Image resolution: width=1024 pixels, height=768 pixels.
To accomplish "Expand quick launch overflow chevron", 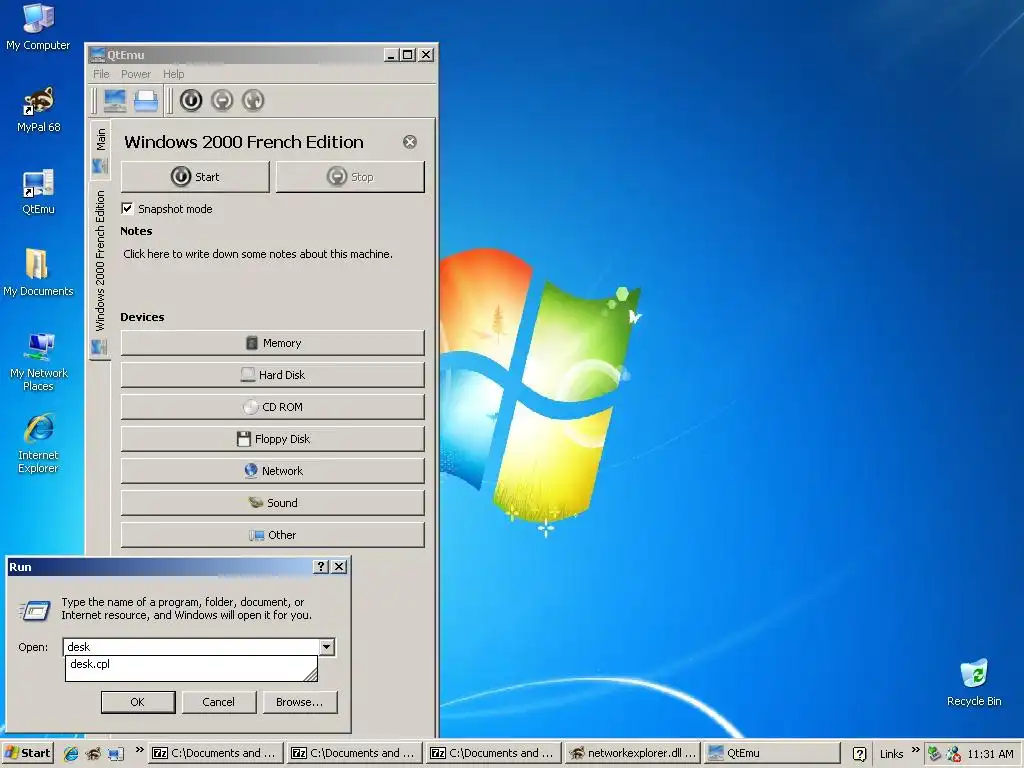I will point(139,750).
